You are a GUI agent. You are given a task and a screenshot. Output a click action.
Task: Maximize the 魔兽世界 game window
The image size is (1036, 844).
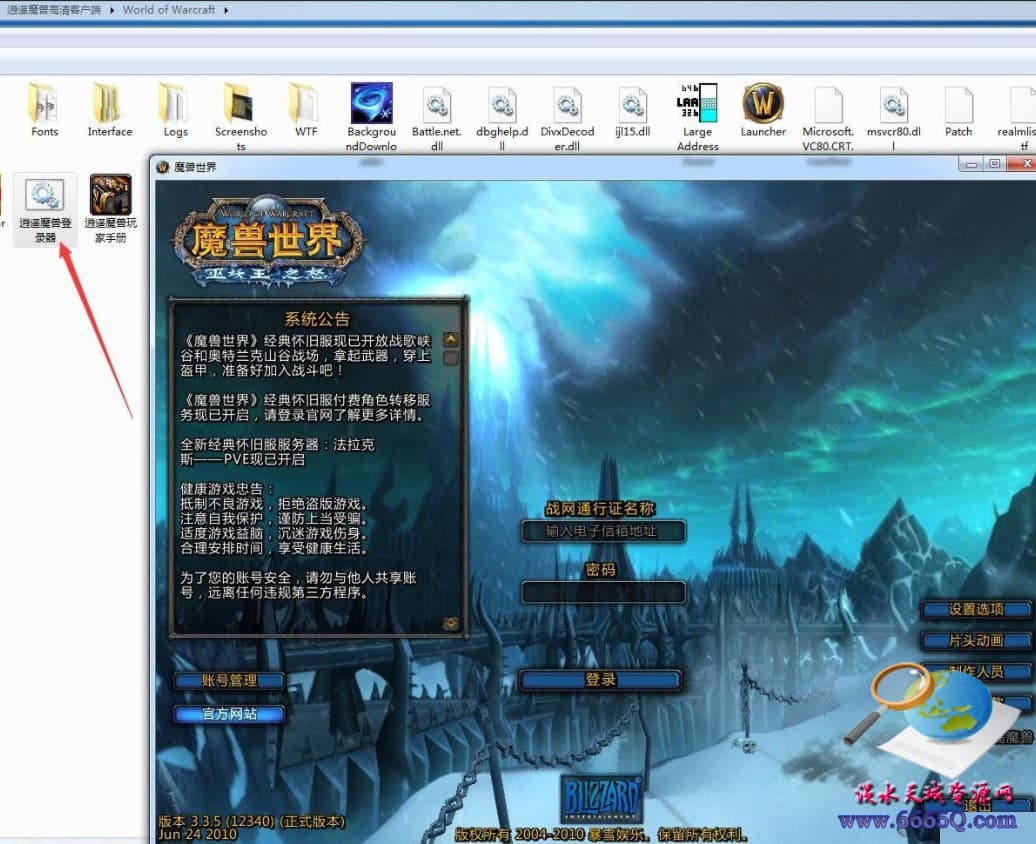pyautogui.click(x=994, y=164)
